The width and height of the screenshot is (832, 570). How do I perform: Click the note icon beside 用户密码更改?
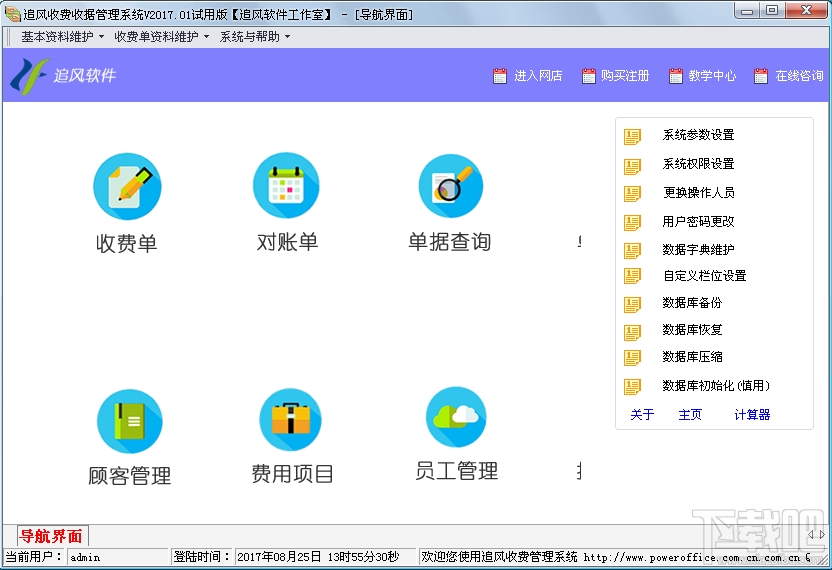[632, 222]
